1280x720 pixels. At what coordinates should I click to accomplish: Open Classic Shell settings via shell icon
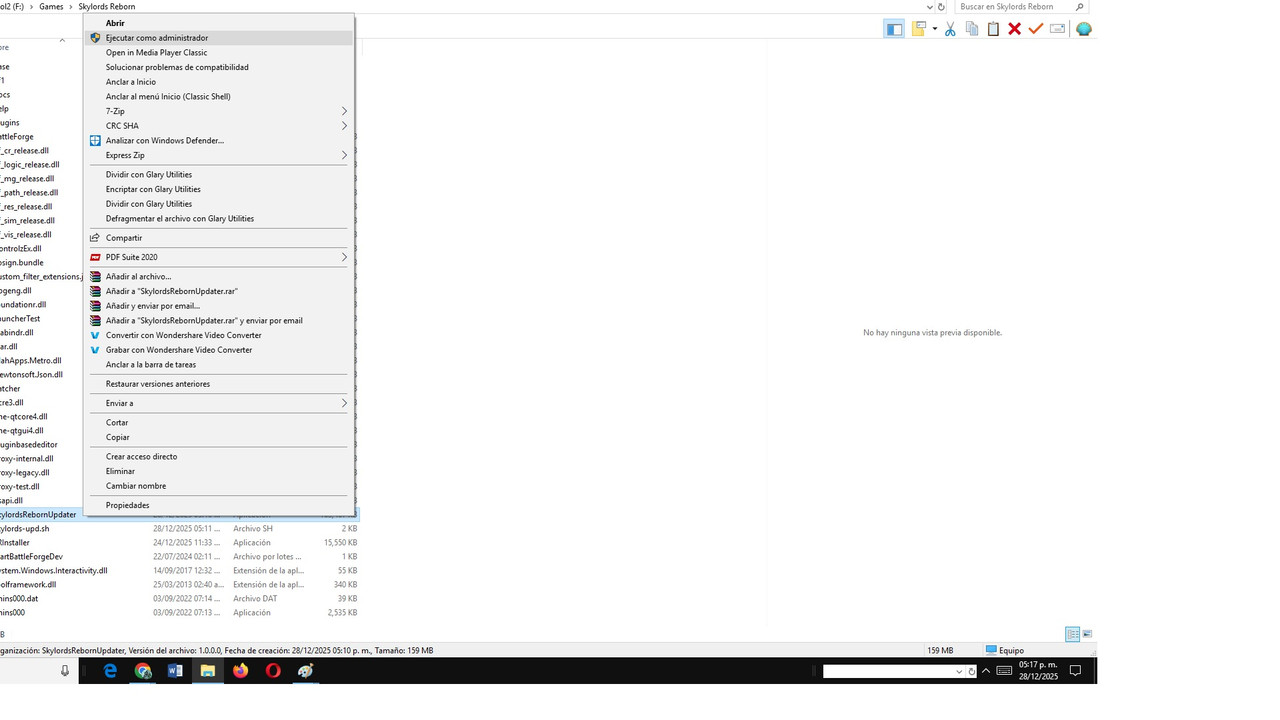(x=1084, y=29)
